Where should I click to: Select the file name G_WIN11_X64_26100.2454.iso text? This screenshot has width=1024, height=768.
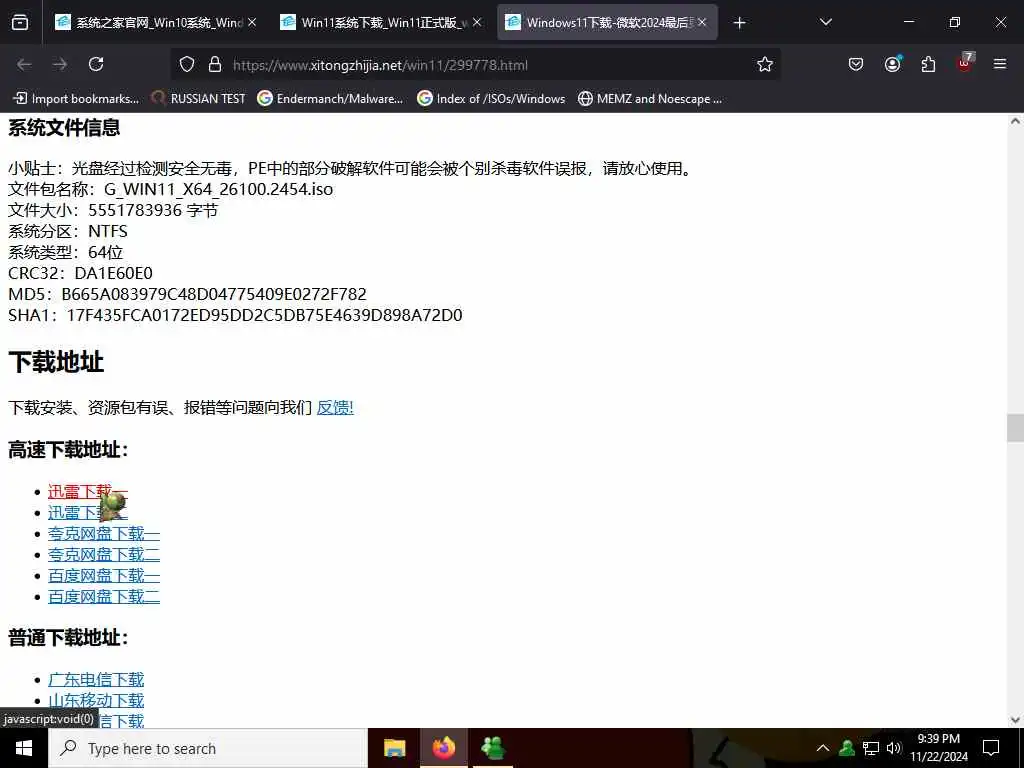point(218,189)
